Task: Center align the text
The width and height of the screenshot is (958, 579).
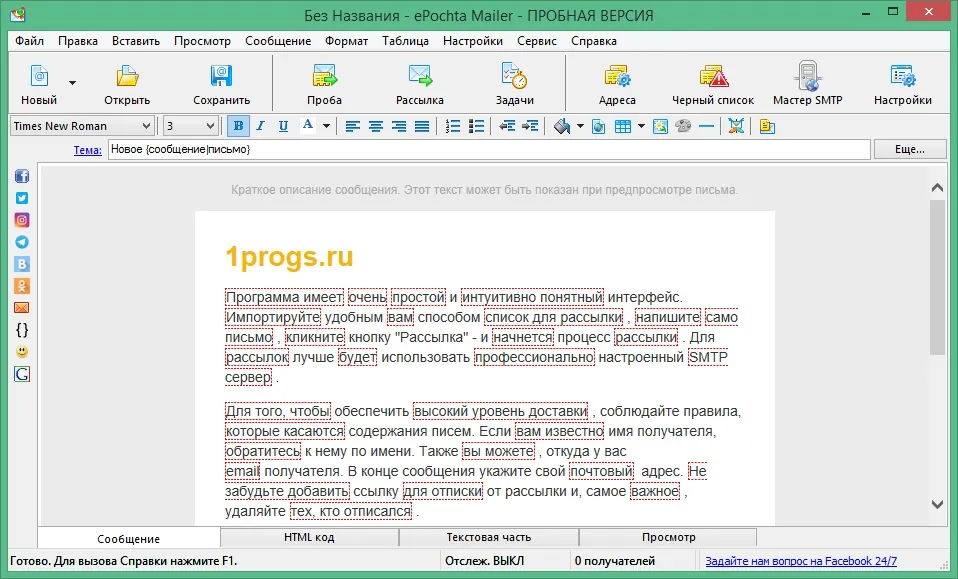Action: point(375,126)
